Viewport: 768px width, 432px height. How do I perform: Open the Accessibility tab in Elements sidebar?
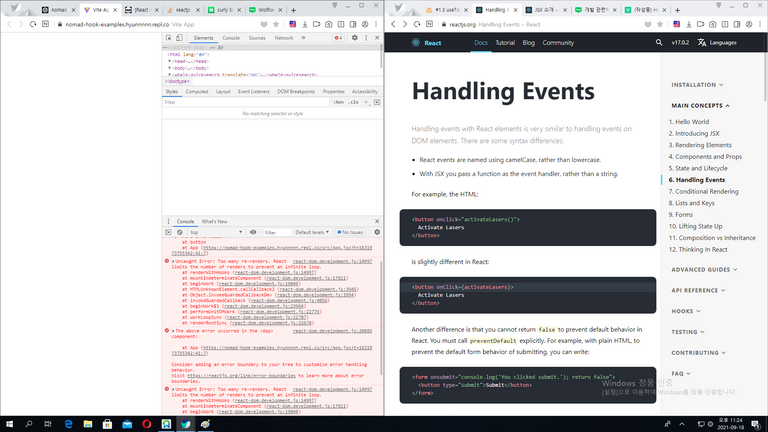[365, 92]
